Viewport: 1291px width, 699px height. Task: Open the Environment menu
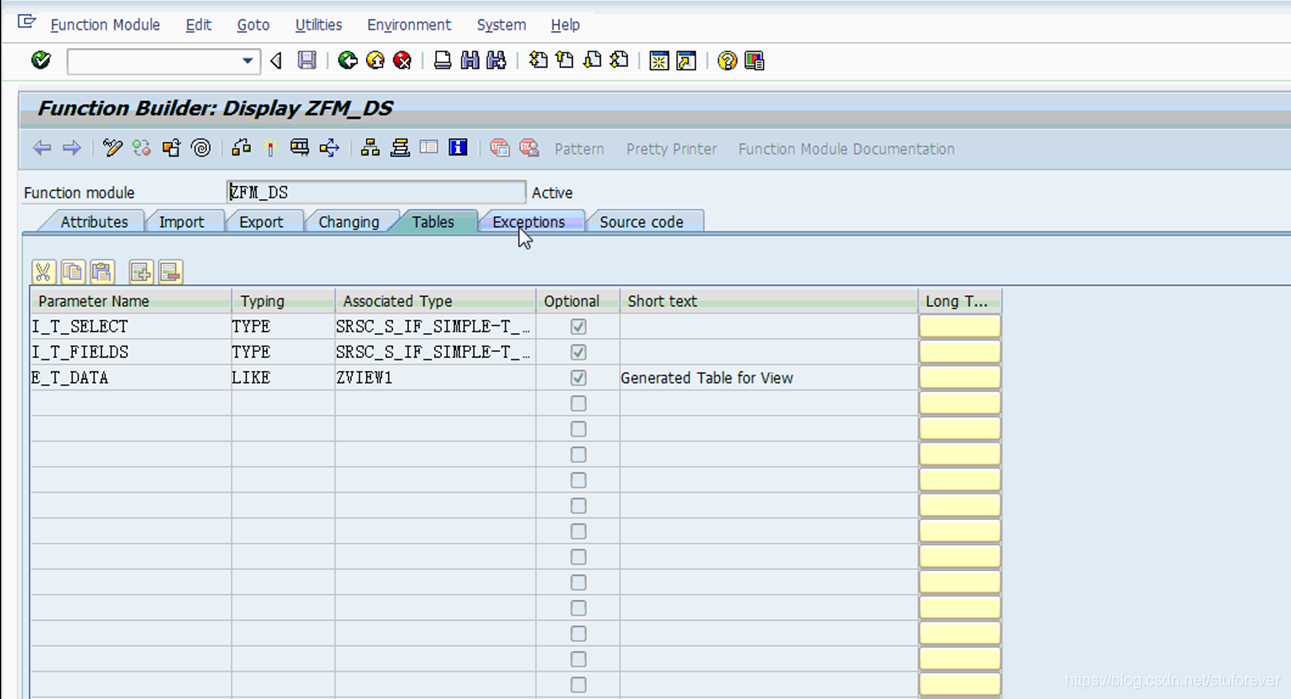coord(409,25)
